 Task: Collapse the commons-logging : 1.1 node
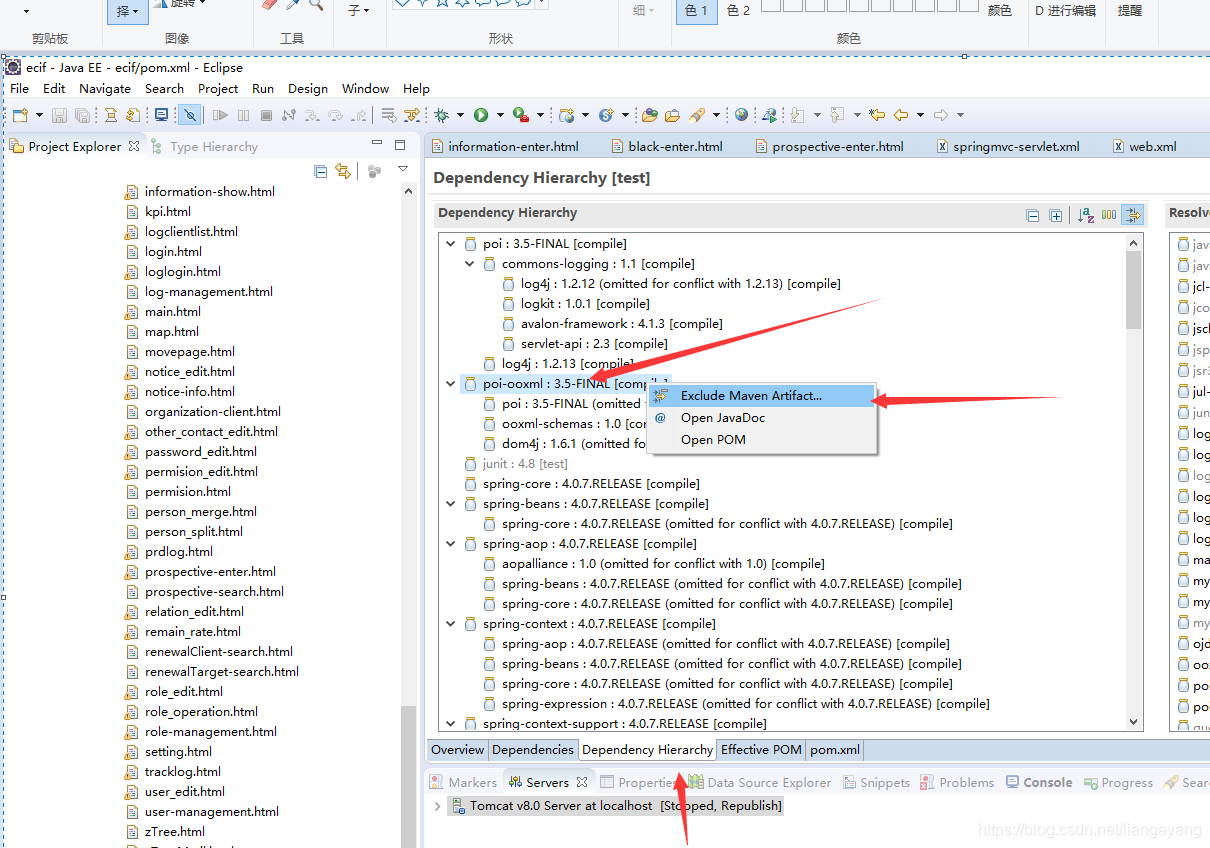click(x=469, y=263)
